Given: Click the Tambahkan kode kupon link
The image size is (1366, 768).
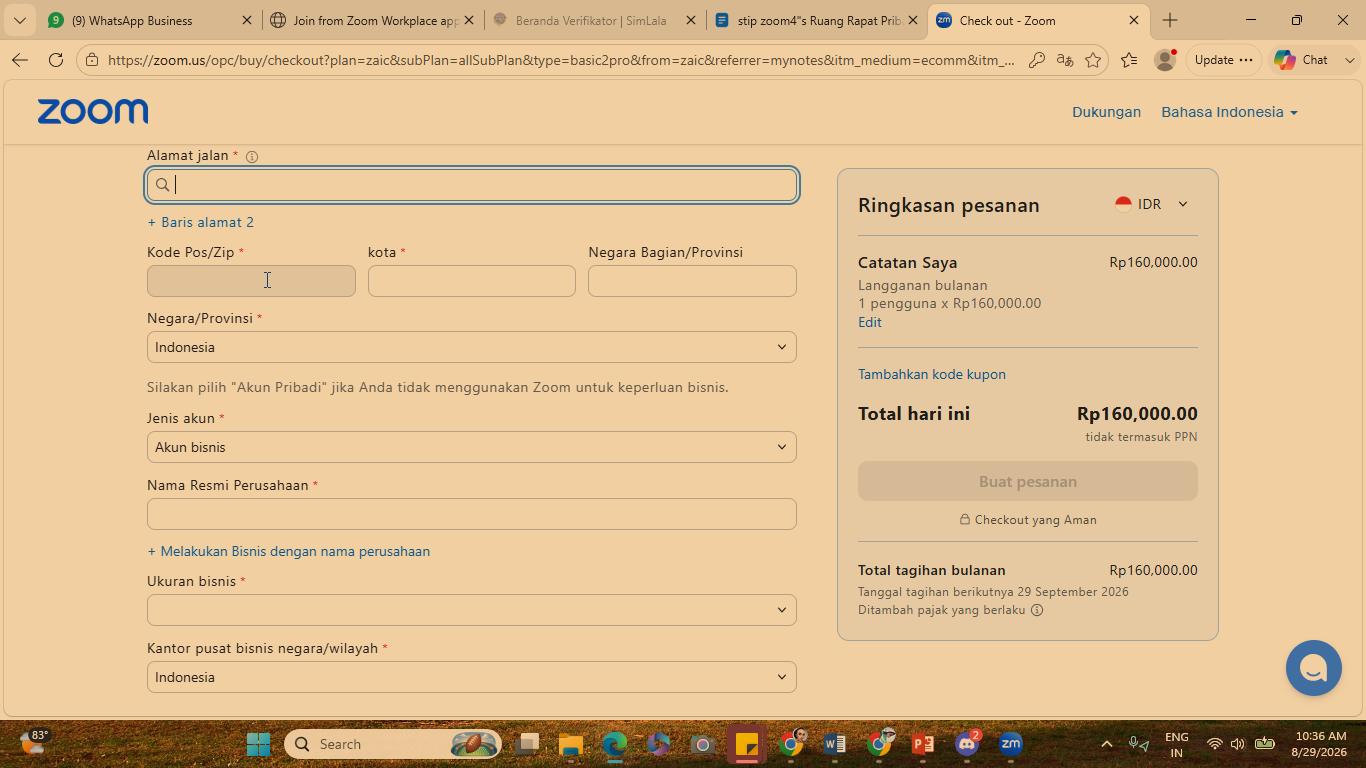Looking at the screenshot, I should click(x=932, y=374).
